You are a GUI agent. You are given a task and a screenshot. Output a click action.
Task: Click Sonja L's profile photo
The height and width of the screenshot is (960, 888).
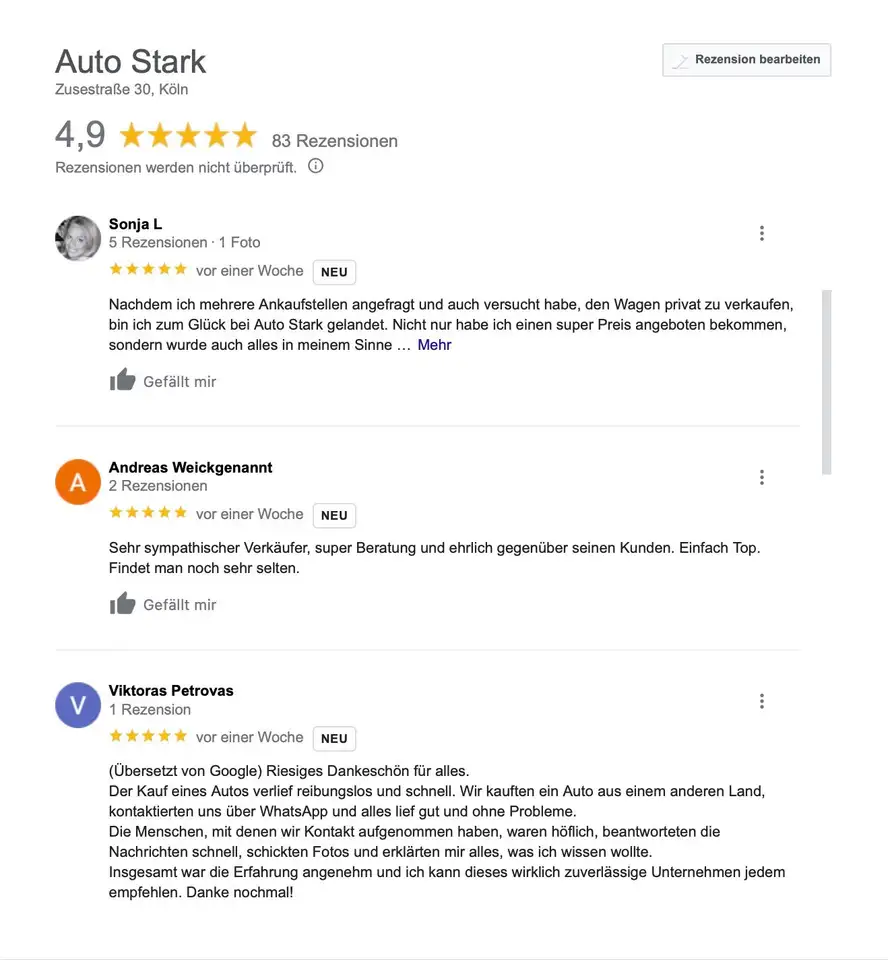pos(78,239)
